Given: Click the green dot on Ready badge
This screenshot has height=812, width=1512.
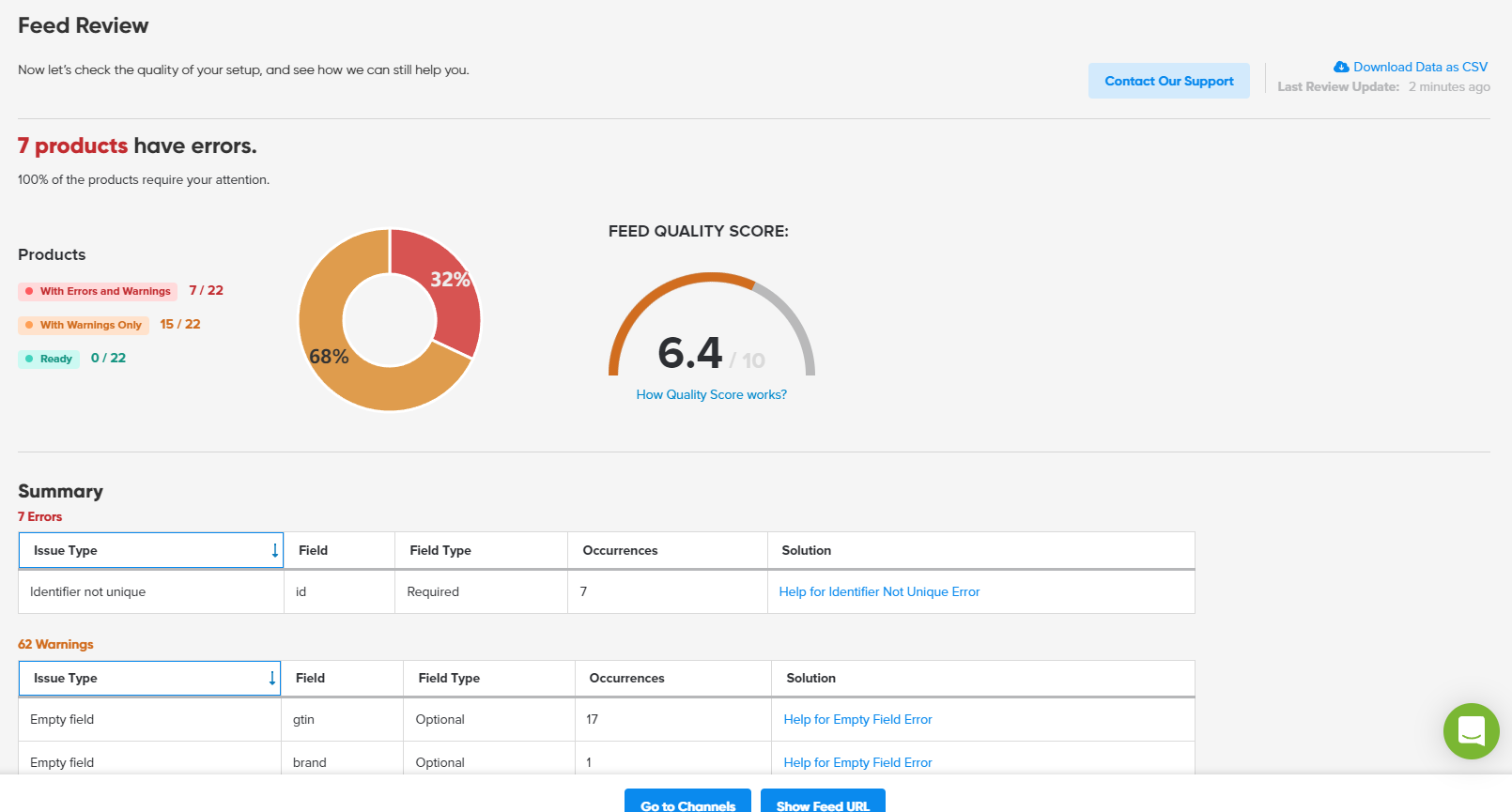Looking at the screenshot, I should [29, 359].
